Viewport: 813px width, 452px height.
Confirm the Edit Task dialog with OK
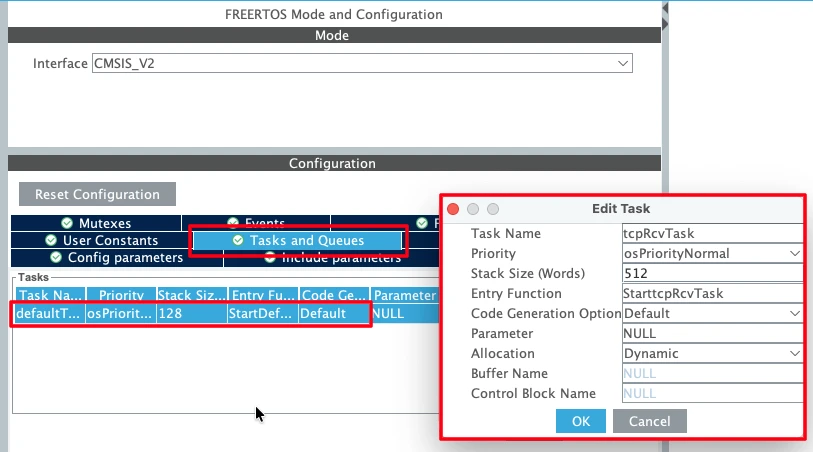pos(581,421)
